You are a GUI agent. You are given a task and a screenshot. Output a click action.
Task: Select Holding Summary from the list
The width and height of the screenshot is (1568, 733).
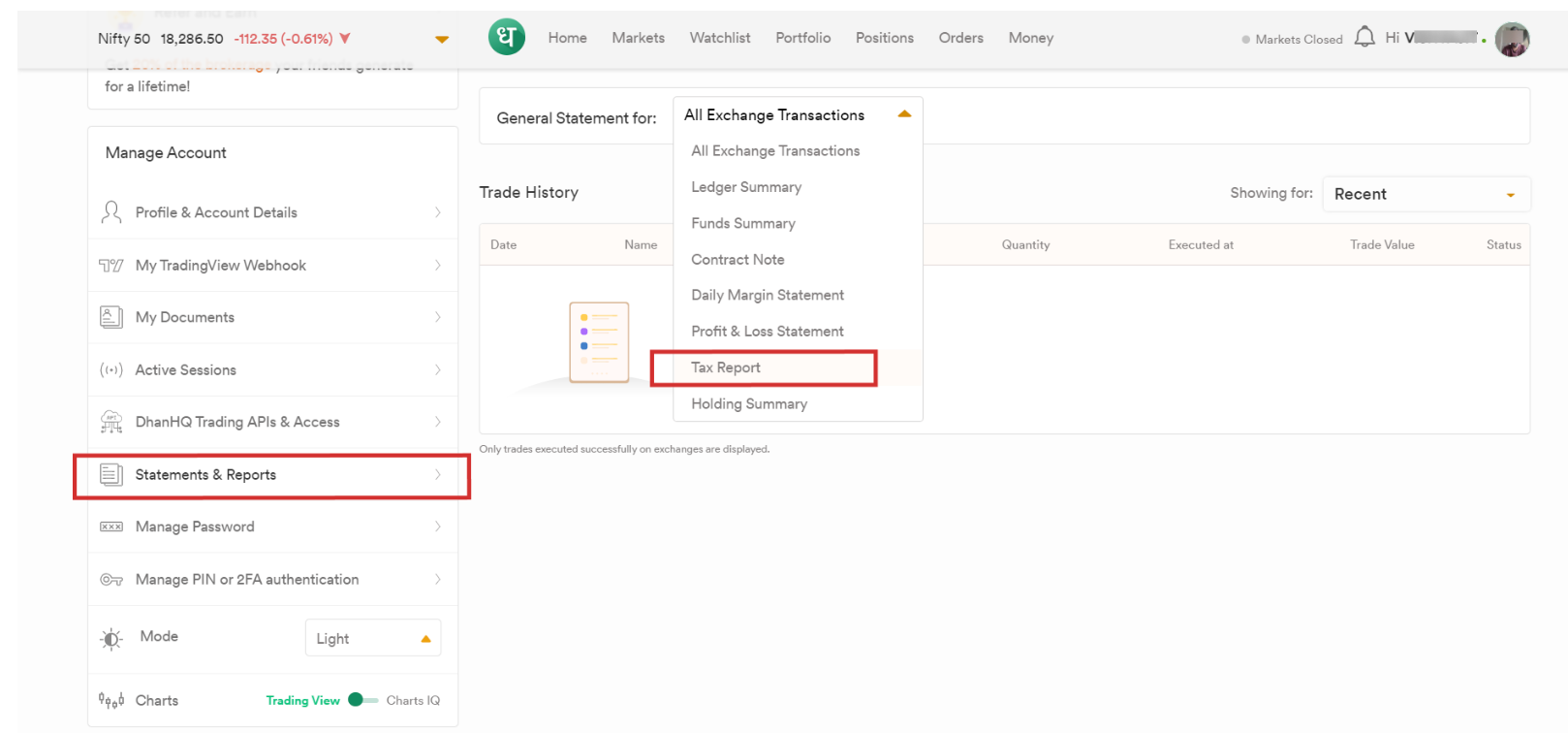click(x=749, y=404)
